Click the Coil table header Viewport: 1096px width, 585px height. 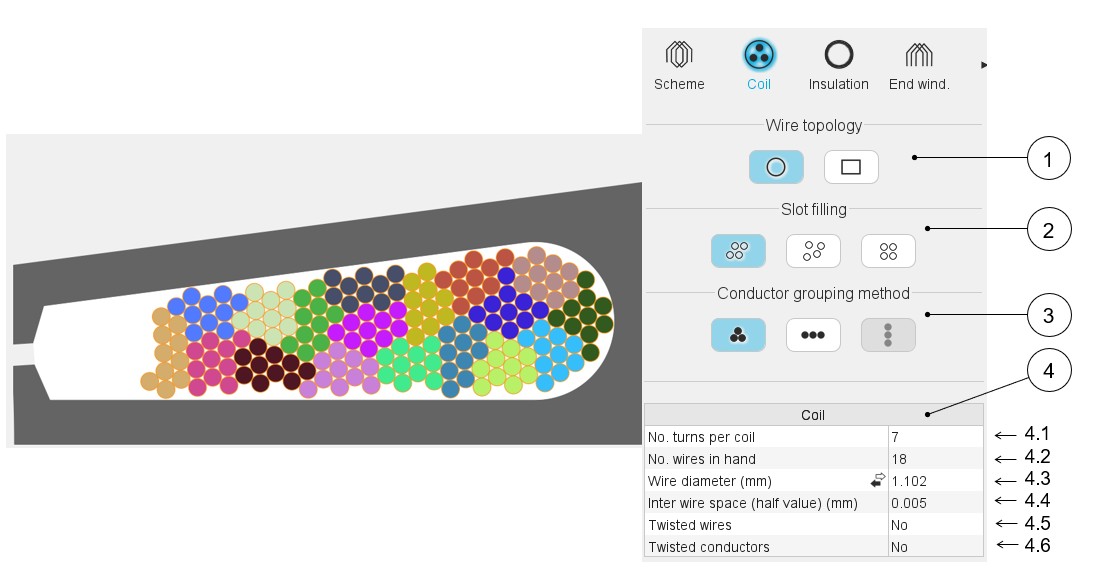click(813, 415)
